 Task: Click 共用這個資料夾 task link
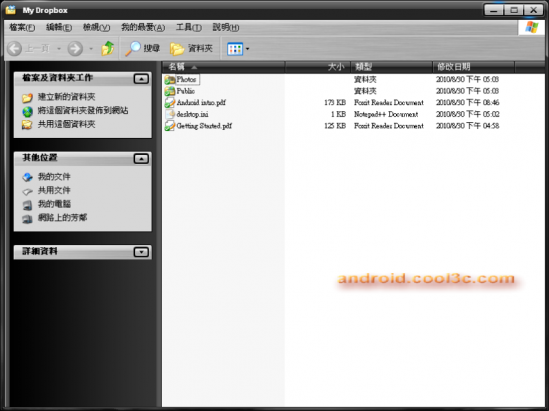(x=67, y=124)
